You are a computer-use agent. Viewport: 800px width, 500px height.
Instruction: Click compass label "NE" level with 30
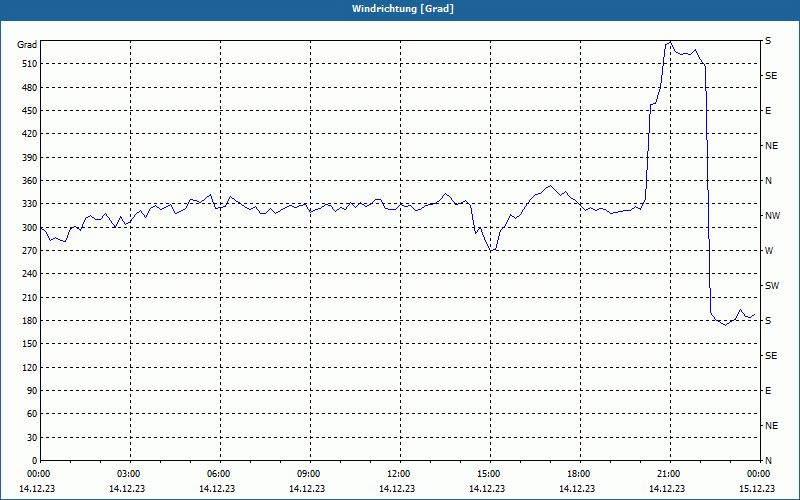coord(772,426)
